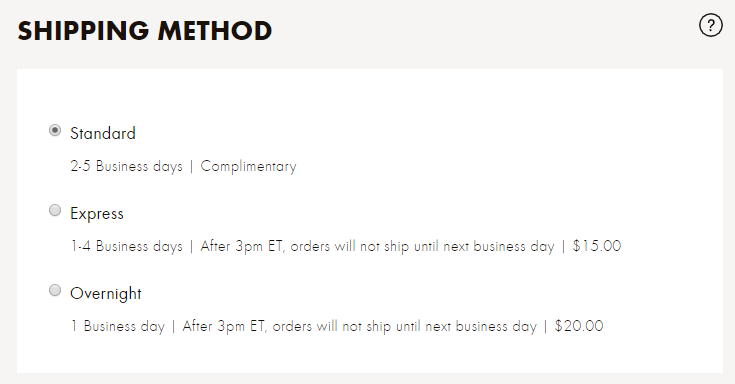Click the $15.00 Express price
The height and width of the screenshot is (384, 735).
point(597,246)
